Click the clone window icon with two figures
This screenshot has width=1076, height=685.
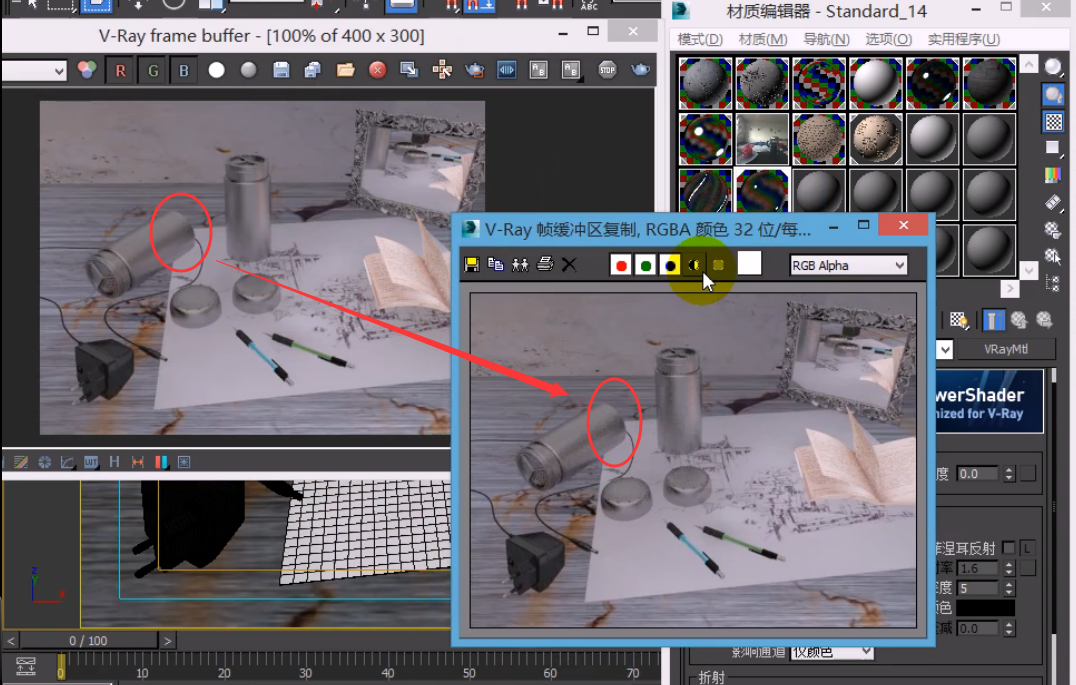click(520, 264)
